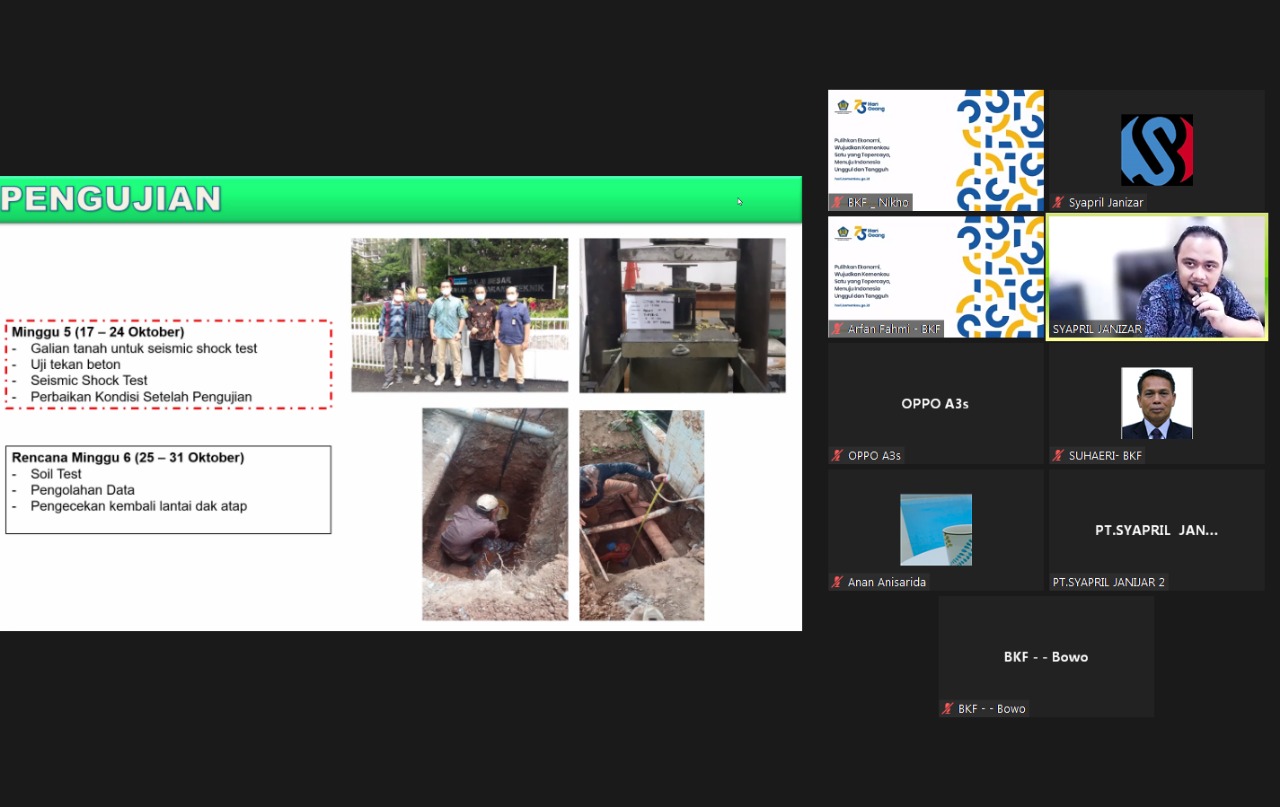Screen dimensions: 1280x807
Task: Click muted mic icon for SUHAERI- BKF
Action: tap(1058, 456)
